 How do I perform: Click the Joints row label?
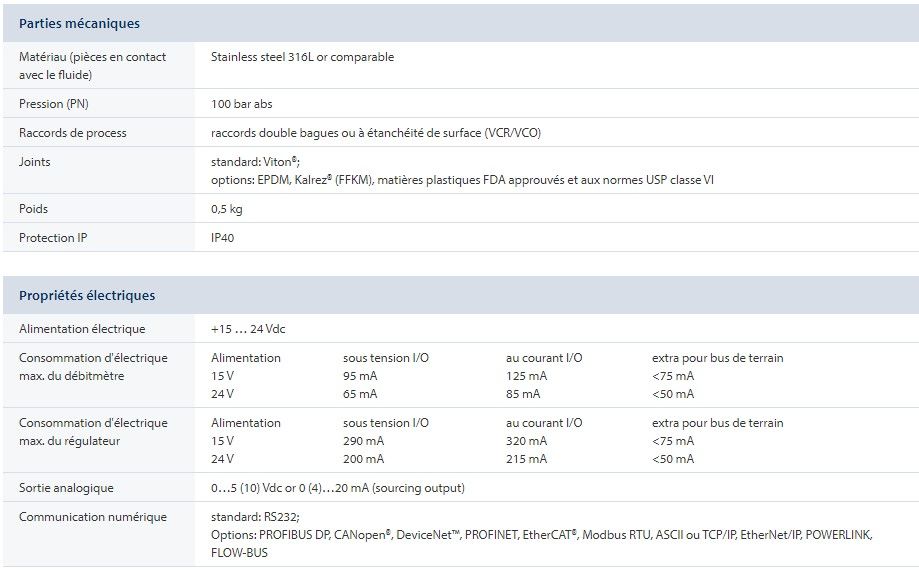(x=35, y=161)
